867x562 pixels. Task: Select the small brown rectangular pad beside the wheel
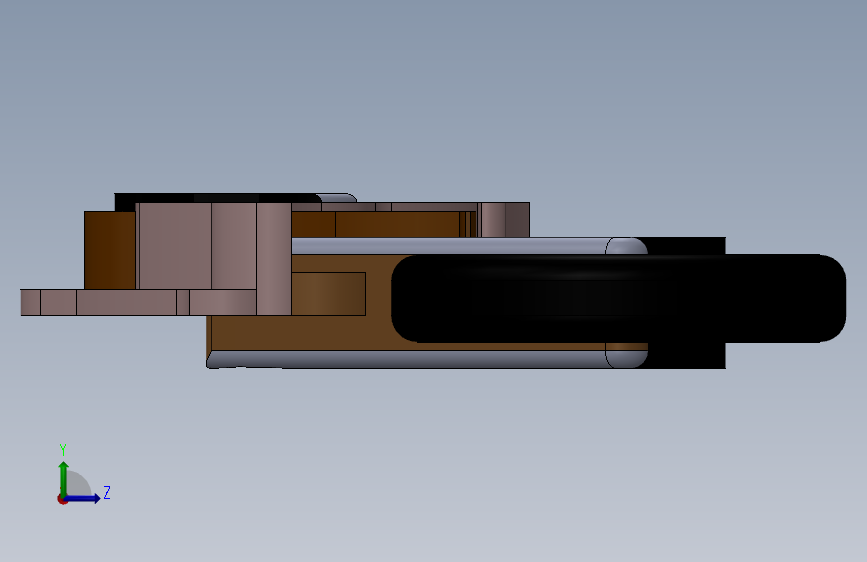tap(328, 294)
